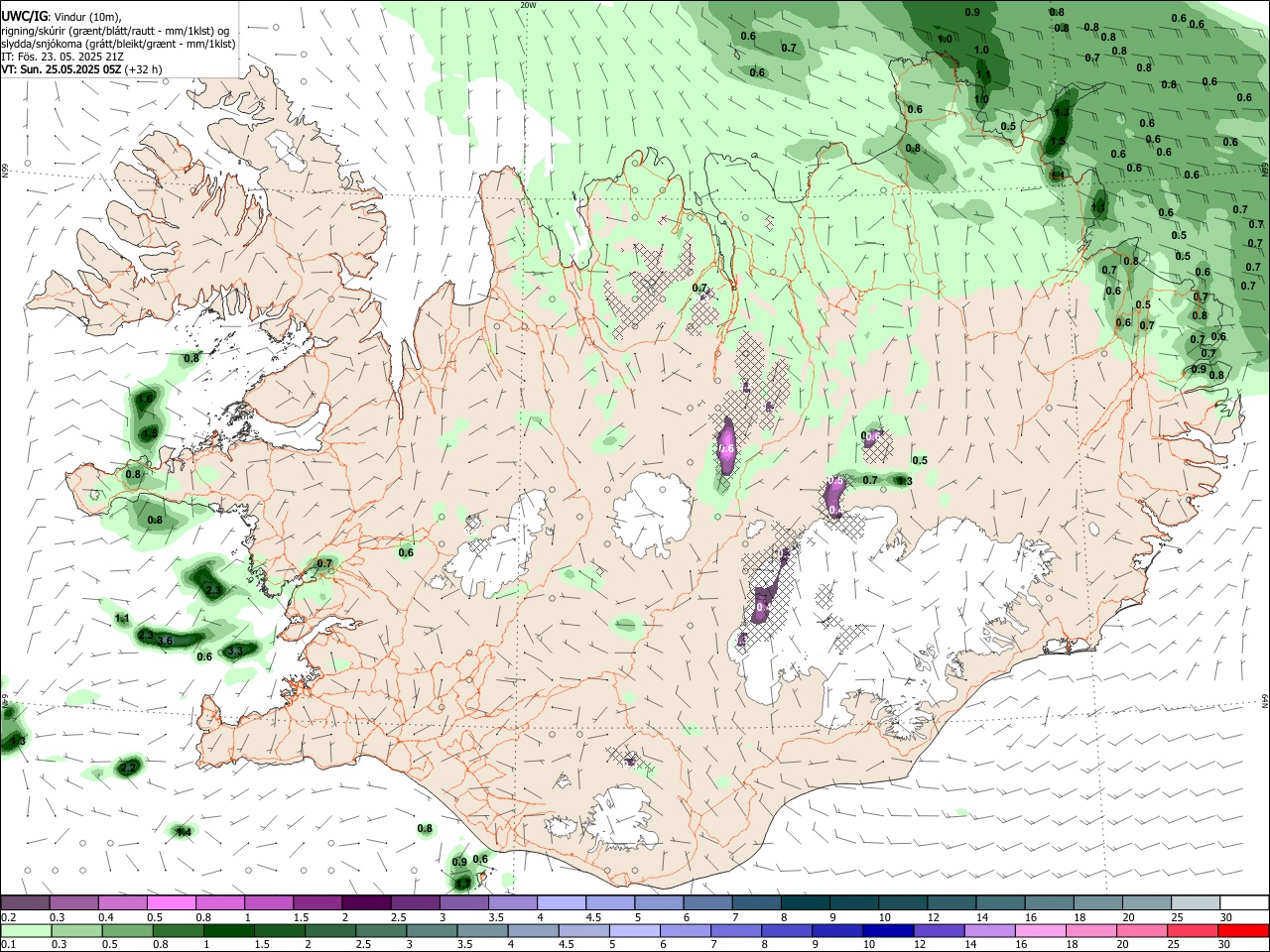The width and height of the screenshot is (1270, 952).
Task: Pick the hot pink 20 mm rain swatch
Action: tap(1140, 930)
